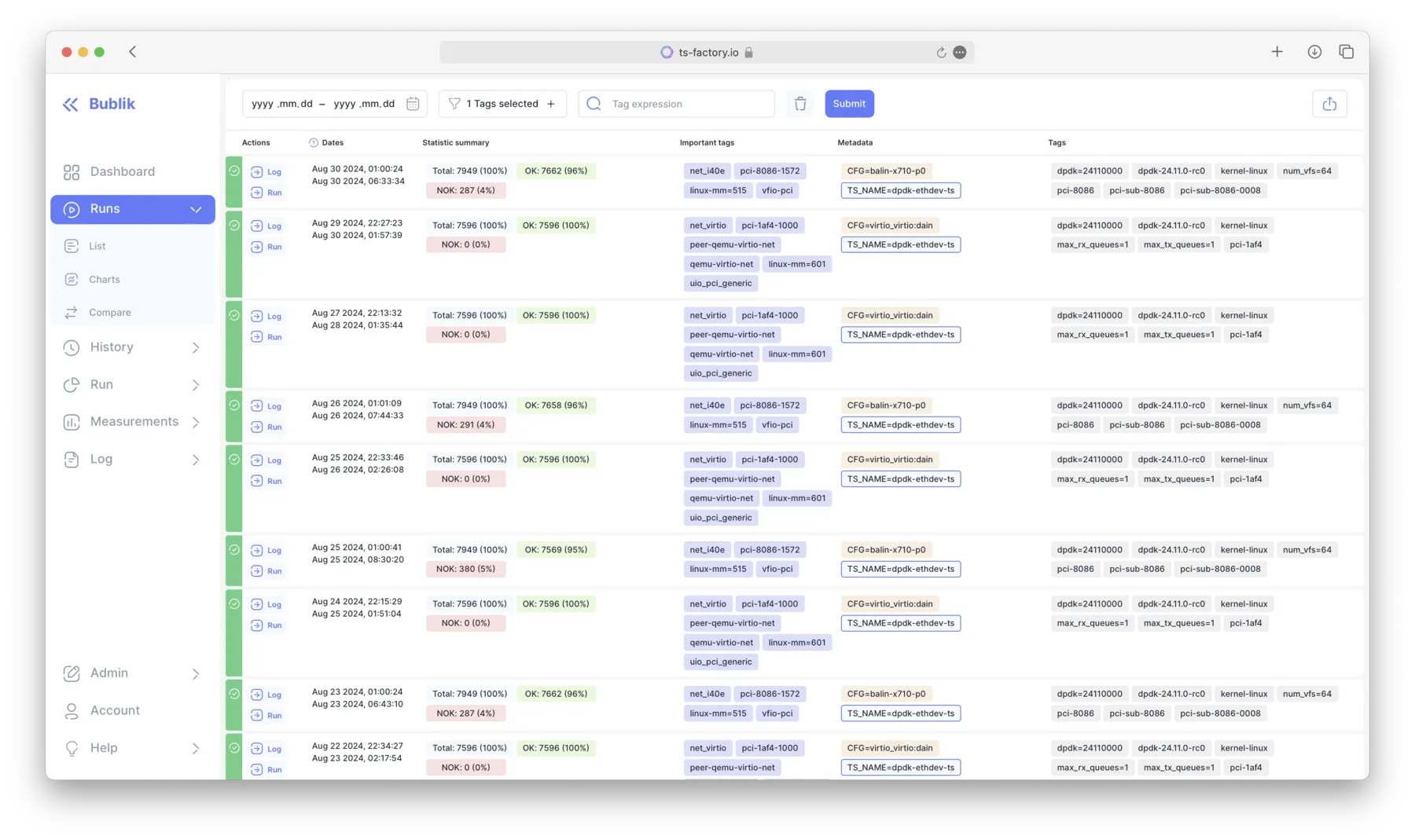The height and width of the screenshot is (840, 1415).
Task: Open Dashboard via grid icon
Action: tap(72, 172)
